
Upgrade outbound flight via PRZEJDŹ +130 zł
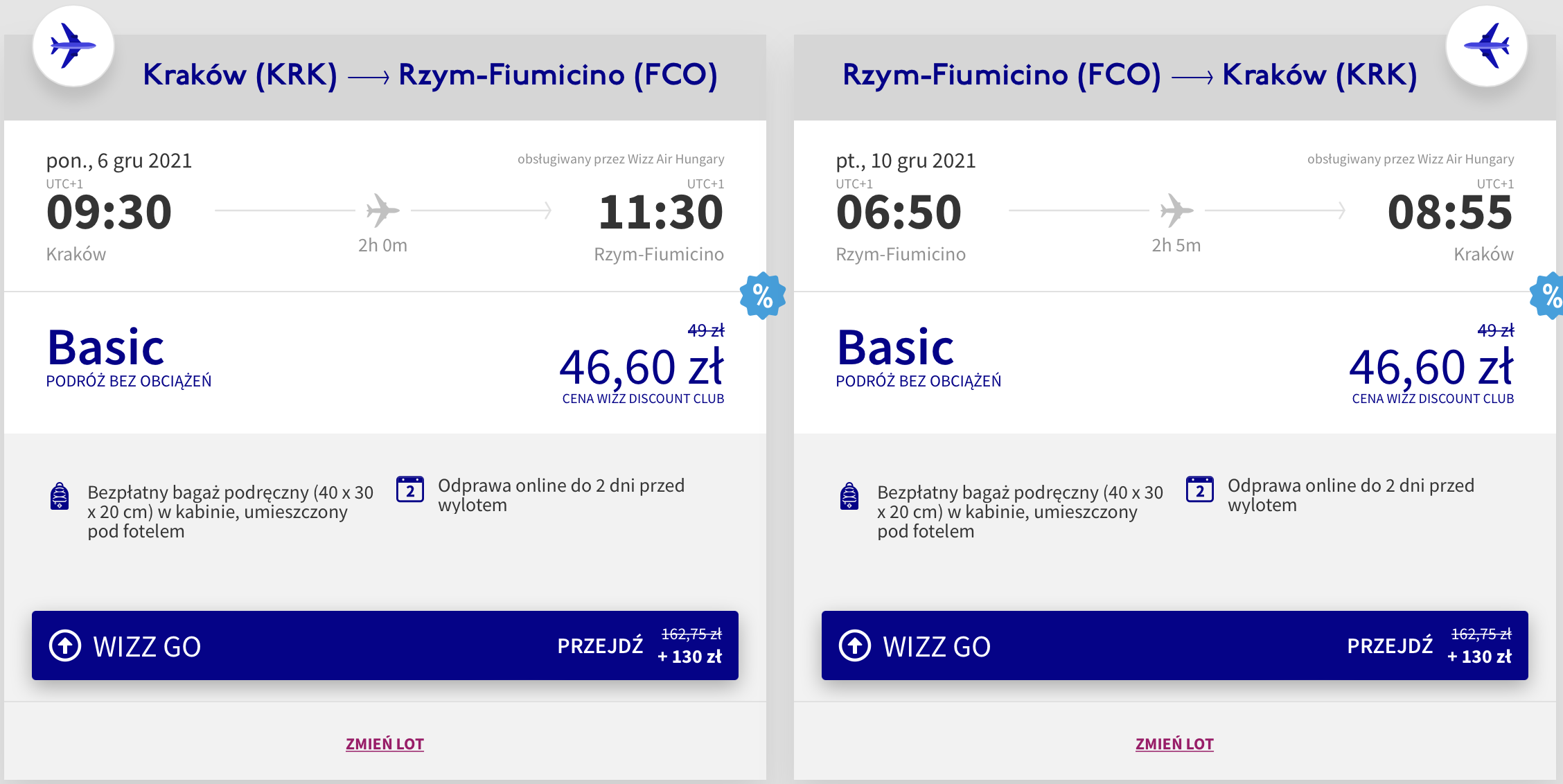[639, 645]
